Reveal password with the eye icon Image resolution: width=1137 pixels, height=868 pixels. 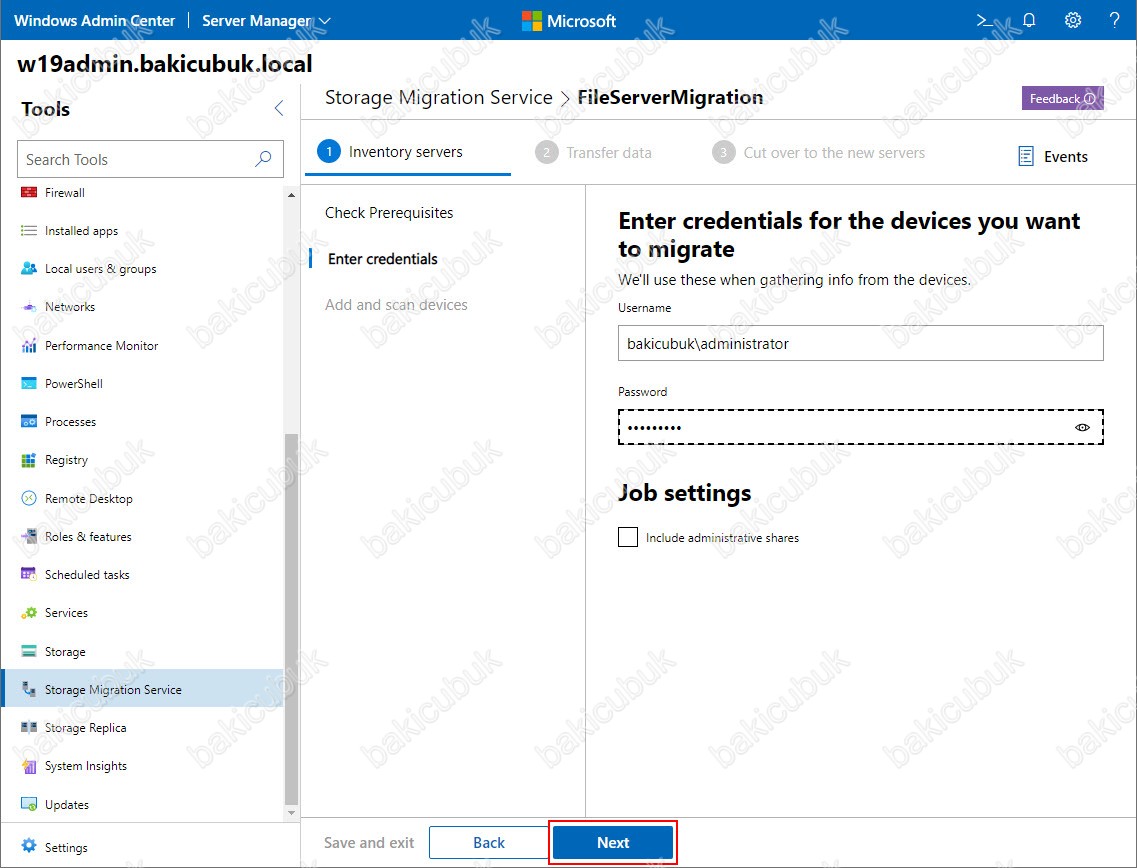coord(1082,427)
